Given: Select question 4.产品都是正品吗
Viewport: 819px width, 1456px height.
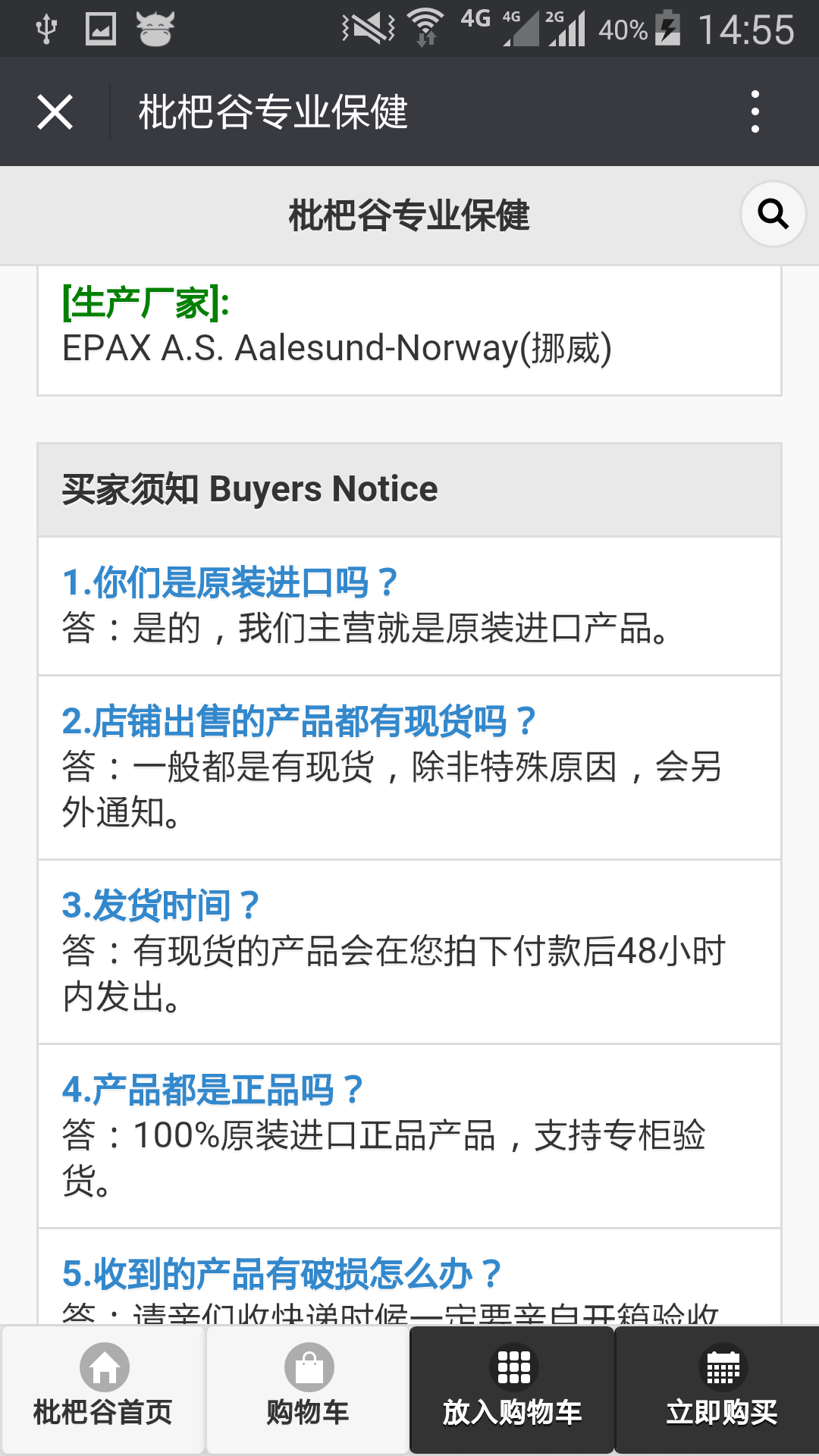Looking at the screenshot, I should click(213, 1090).
